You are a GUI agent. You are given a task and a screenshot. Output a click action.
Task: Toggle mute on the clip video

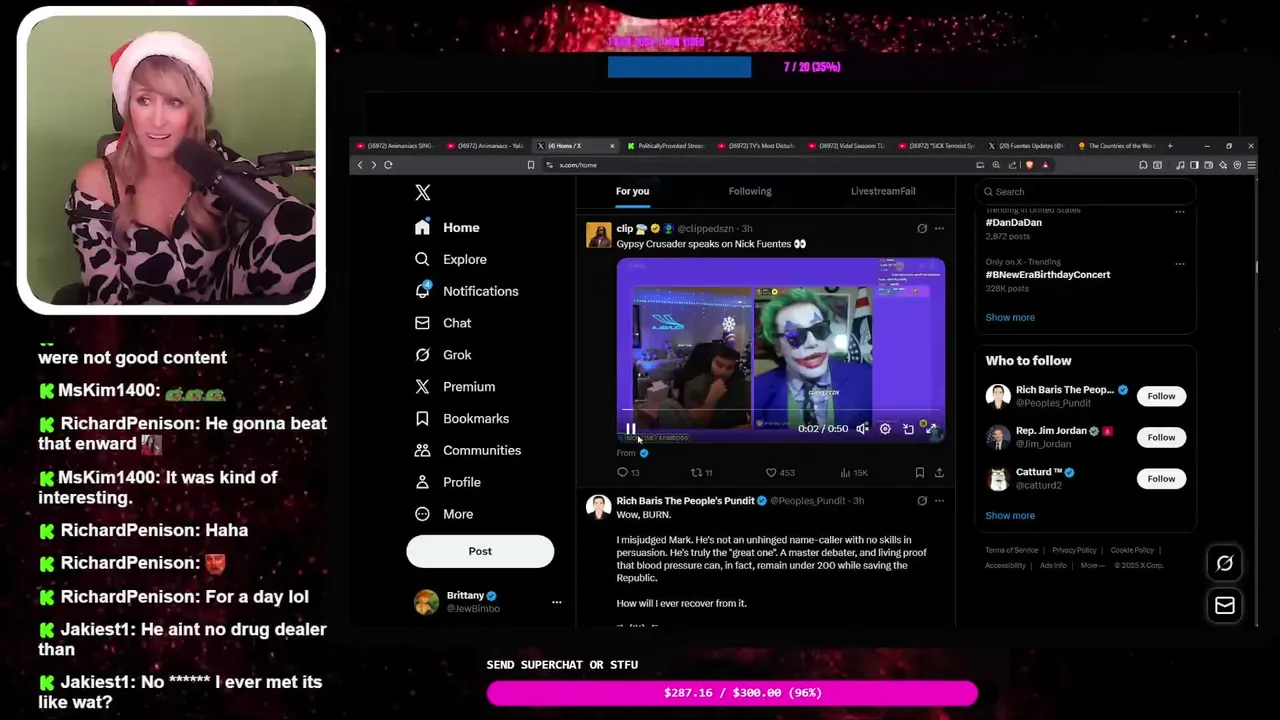pos(862,429)
